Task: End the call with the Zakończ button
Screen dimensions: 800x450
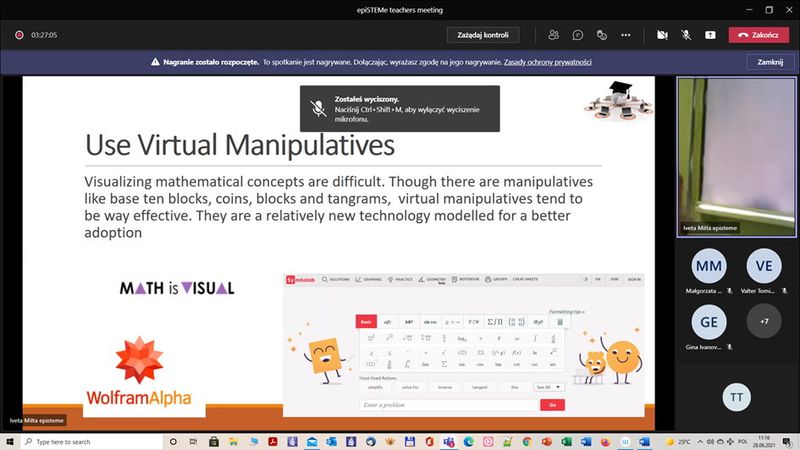Action: (x=759, y=35)
